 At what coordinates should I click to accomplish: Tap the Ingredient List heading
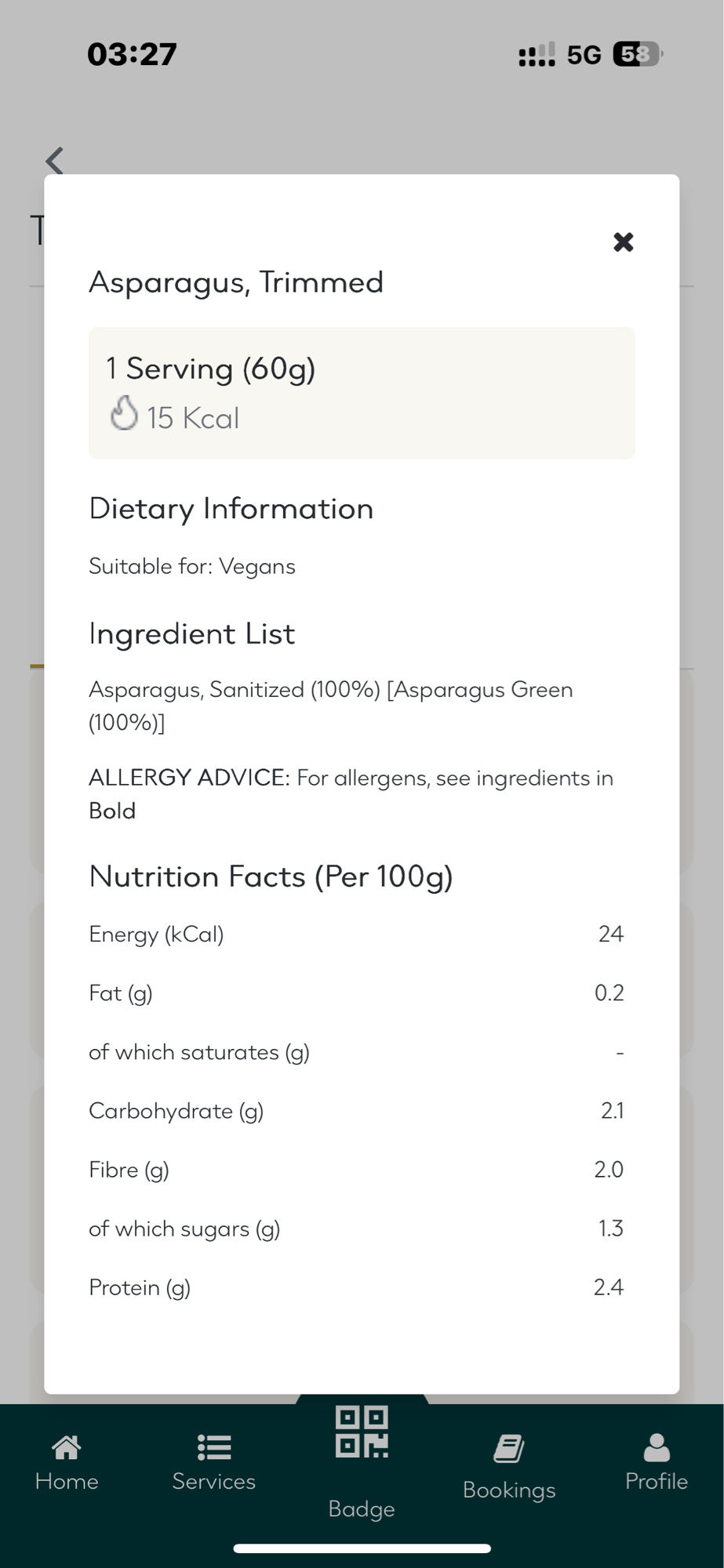[x=192, y=633]
